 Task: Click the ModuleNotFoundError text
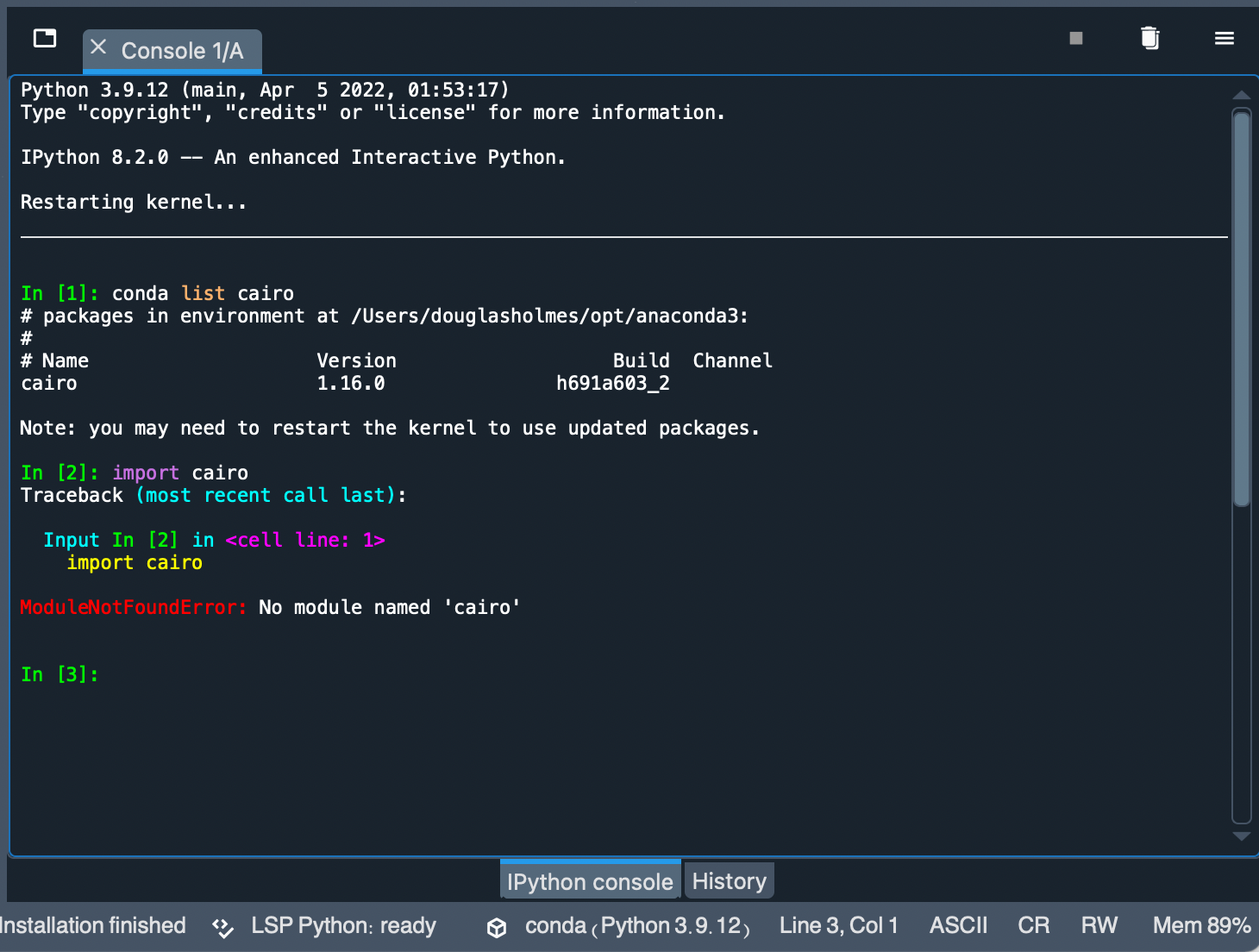coord(134,607)
